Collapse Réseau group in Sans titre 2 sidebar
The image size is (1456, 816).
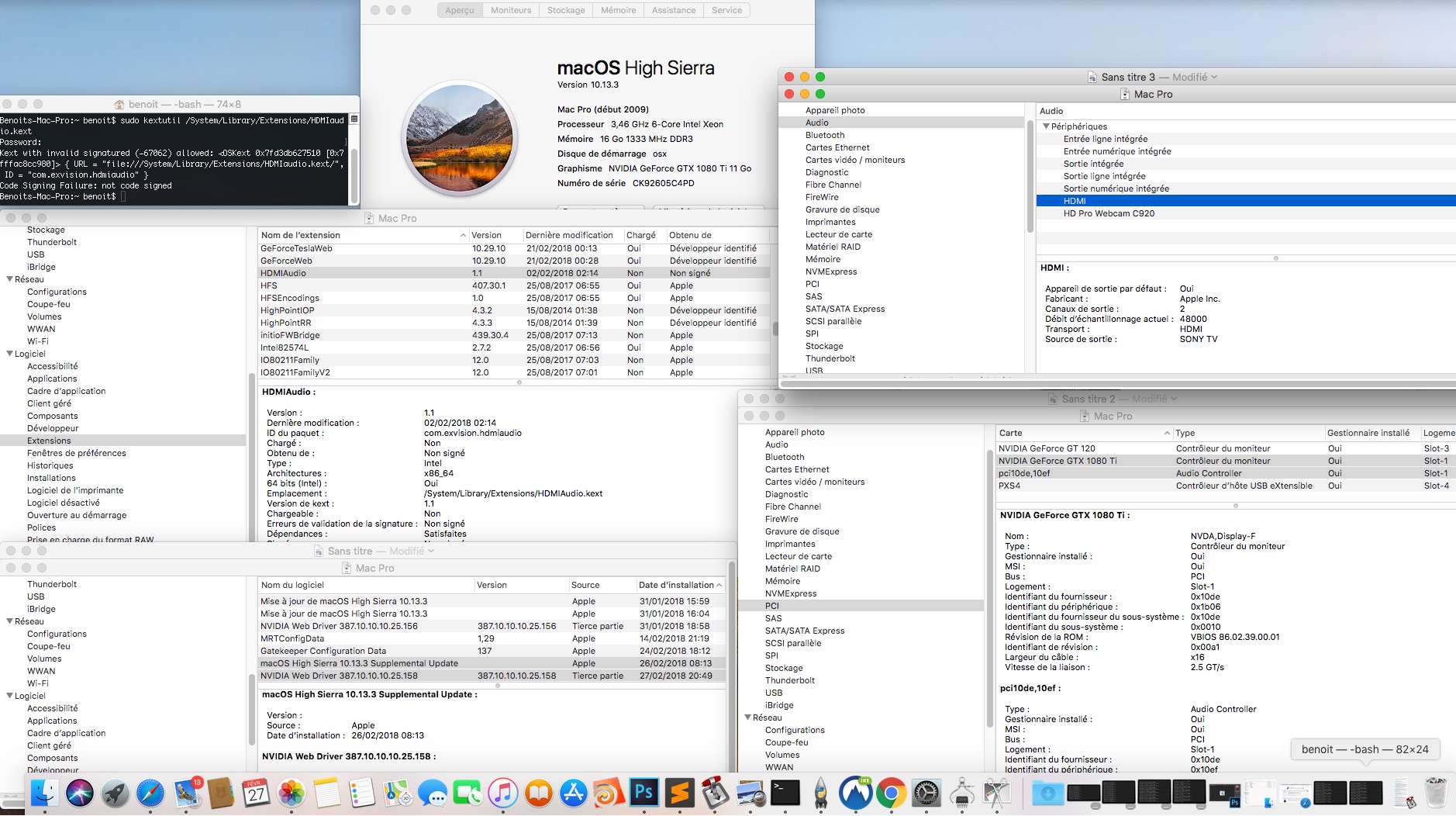[748, 717]
